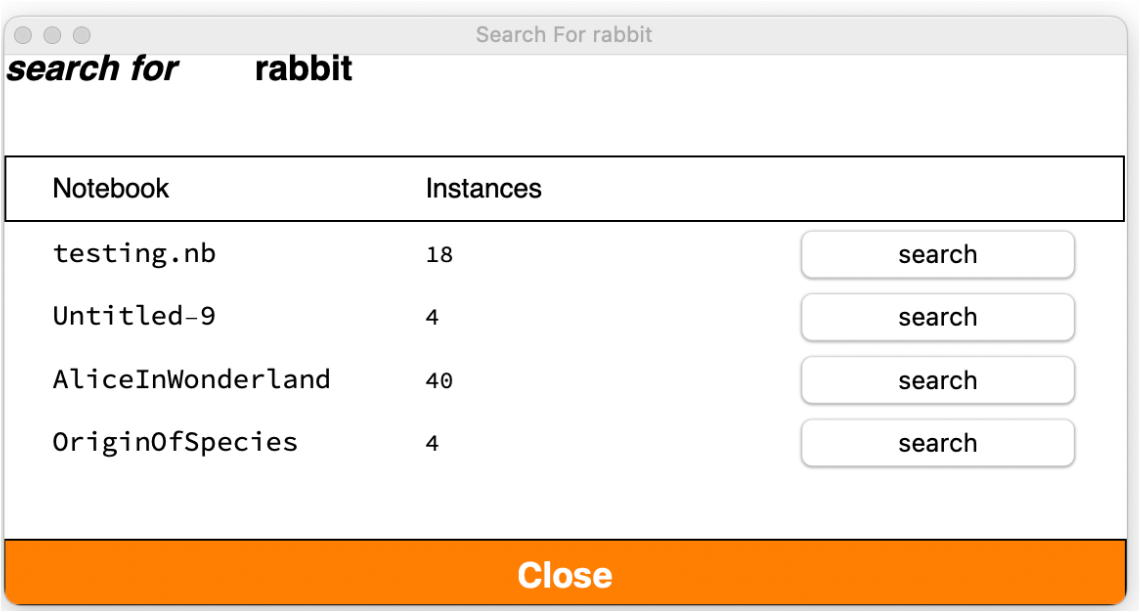Image resolution: width=1140 pixels, height=612 pixels.
Task: Click the window title 'Search For rabbit'
Action: coord(564,35)
